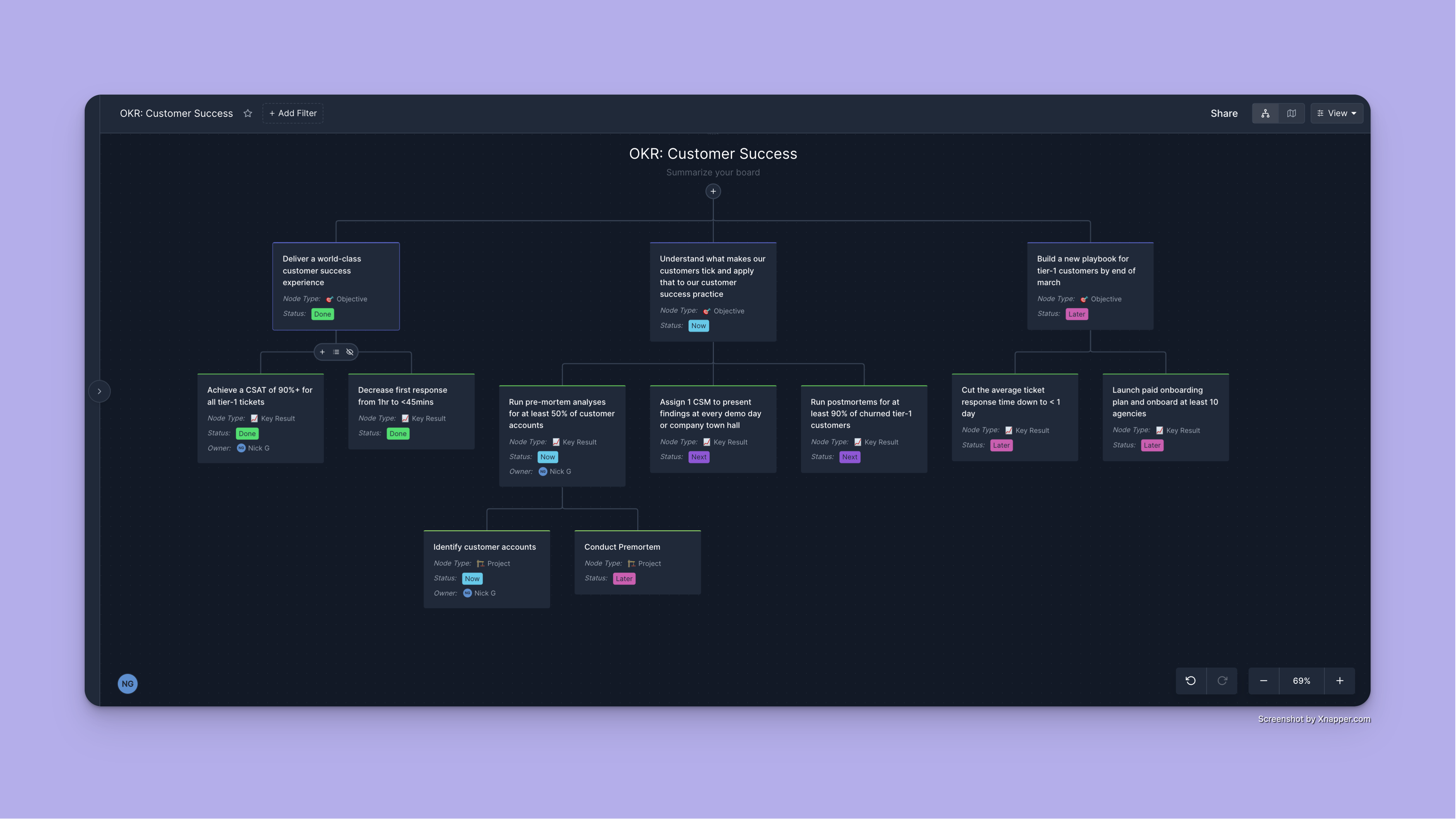
Task: Select 'Run pre-mortem analyses' key result card
Action: (562, 436)
